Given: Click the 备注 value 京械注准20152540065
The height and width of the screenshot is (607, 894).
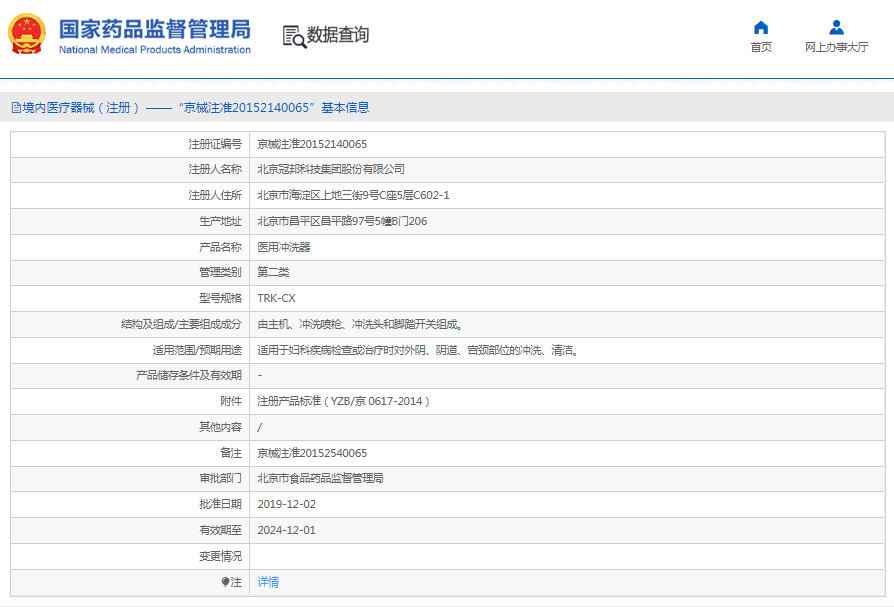Looking at the screenshot, I should [x=312, y=453].
